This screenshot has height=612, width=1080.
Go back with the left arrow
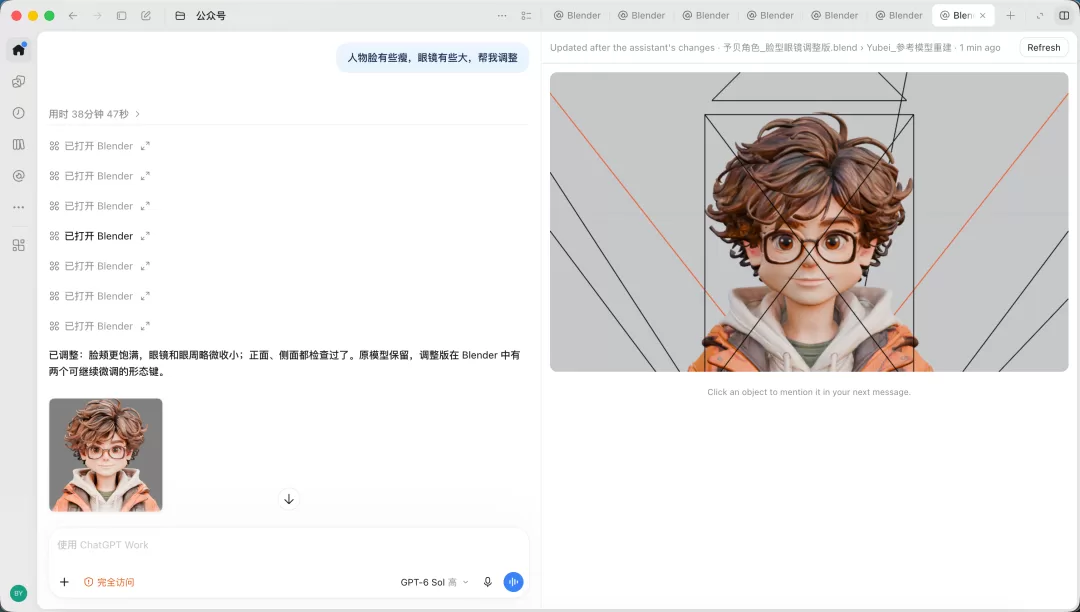tap(73, 15)
